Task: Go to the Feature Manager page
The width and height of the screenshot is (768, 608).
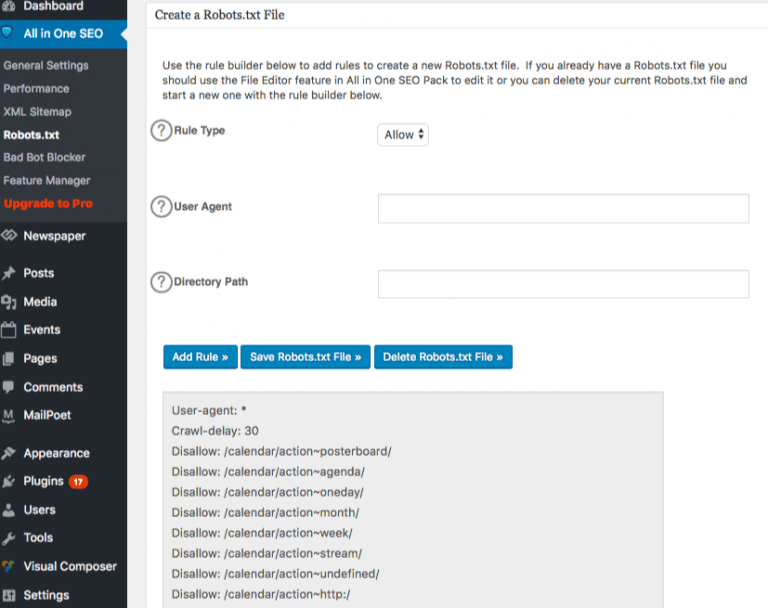Action: pos(46,180)
